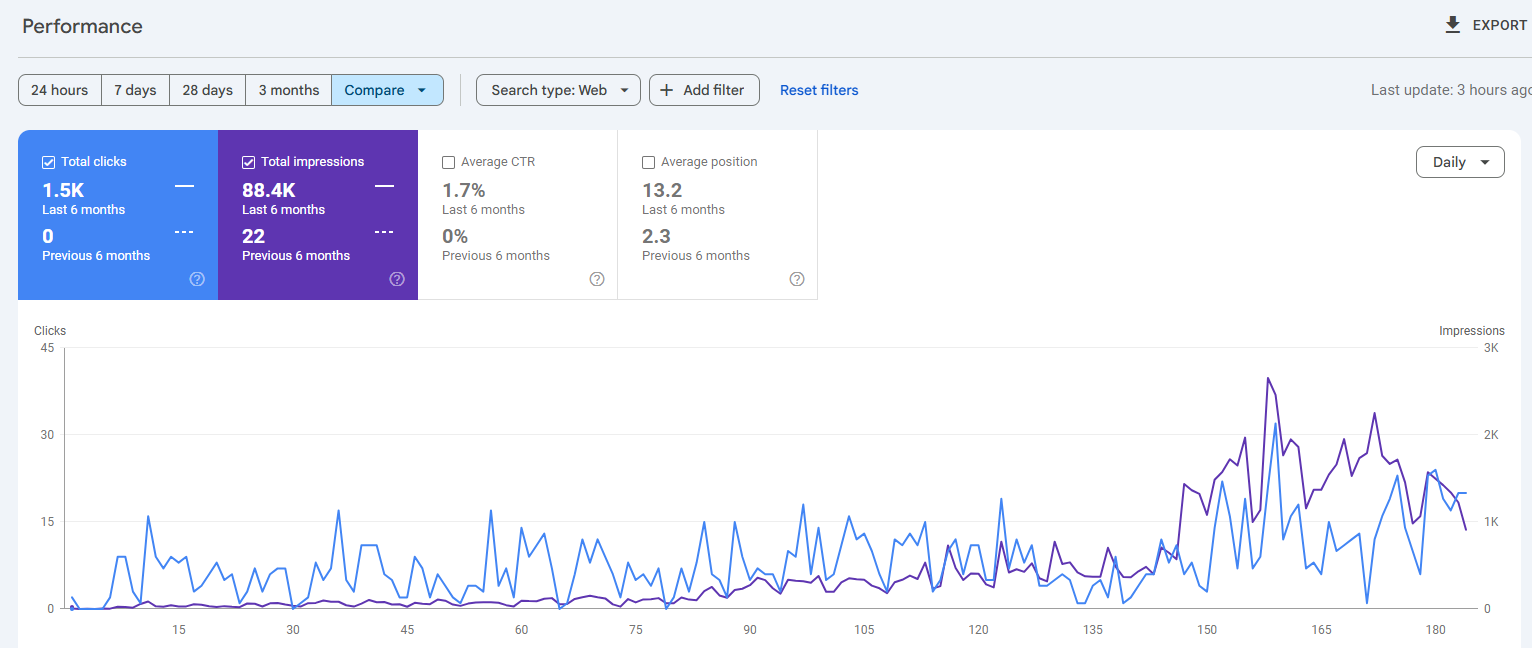Click the Reset filters link
This screenshot has width=1532, height=648.
pos(819,90)
